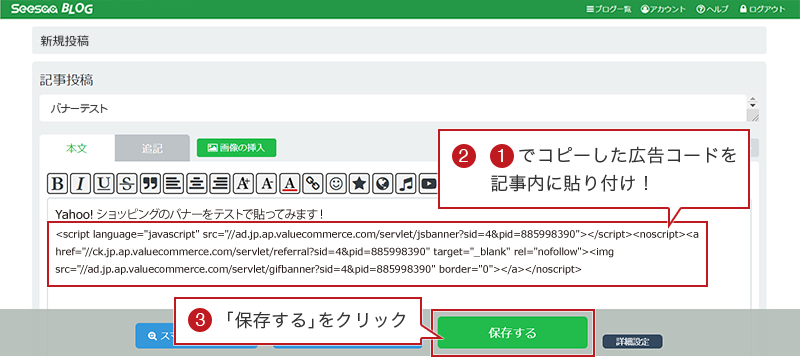
Task: Open the emoji smiley picker
Action: pyautogui.click(x=336, y=184)
